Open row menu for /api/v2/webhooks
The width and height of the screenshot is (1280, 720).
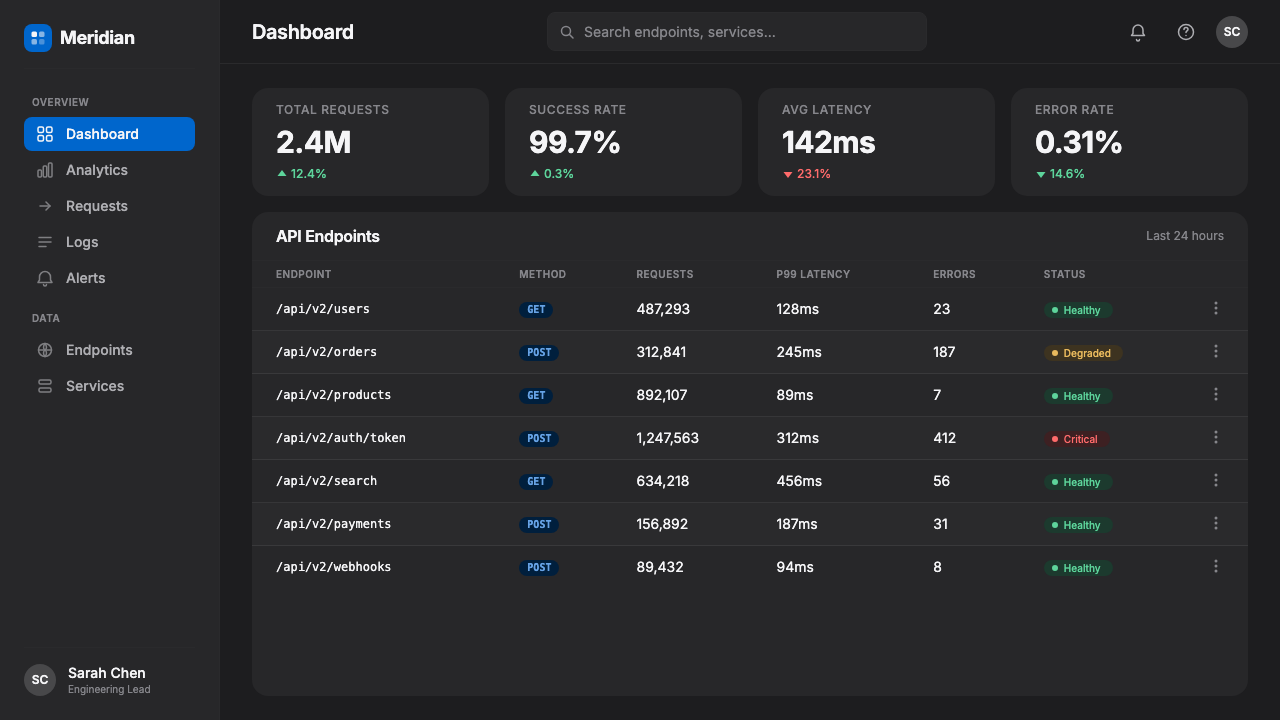coord(1216,567)
